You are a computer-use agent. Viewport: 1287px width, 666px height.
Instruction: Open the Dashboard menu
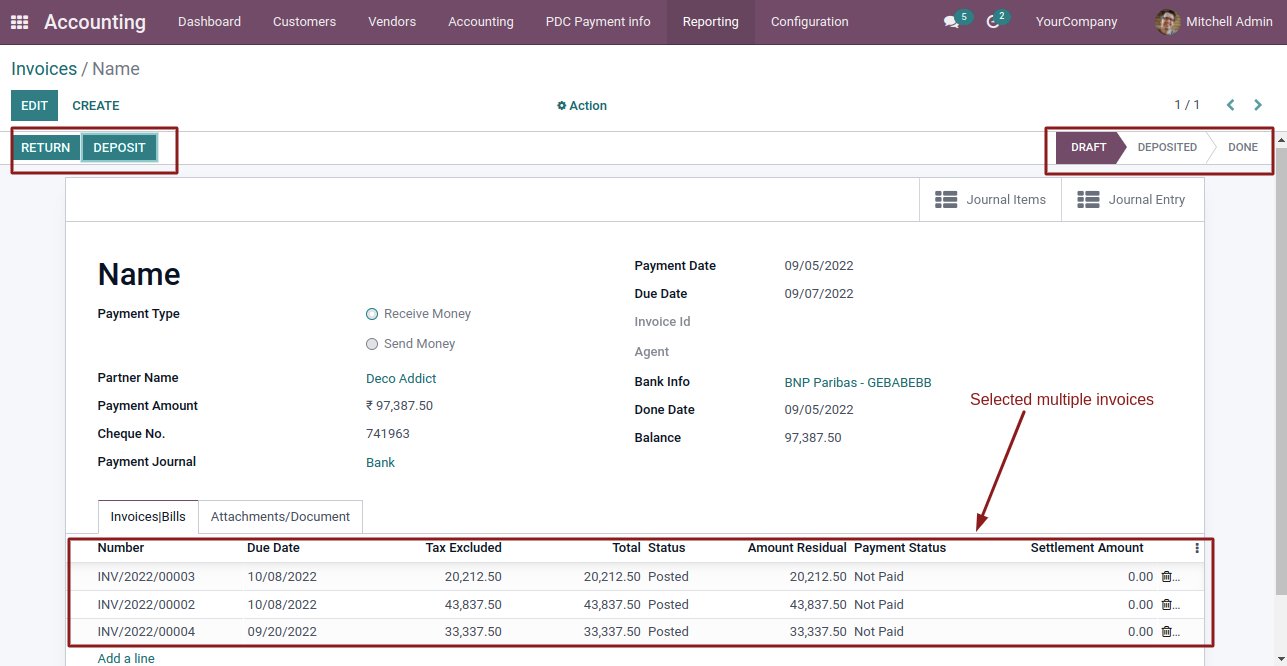209,22
